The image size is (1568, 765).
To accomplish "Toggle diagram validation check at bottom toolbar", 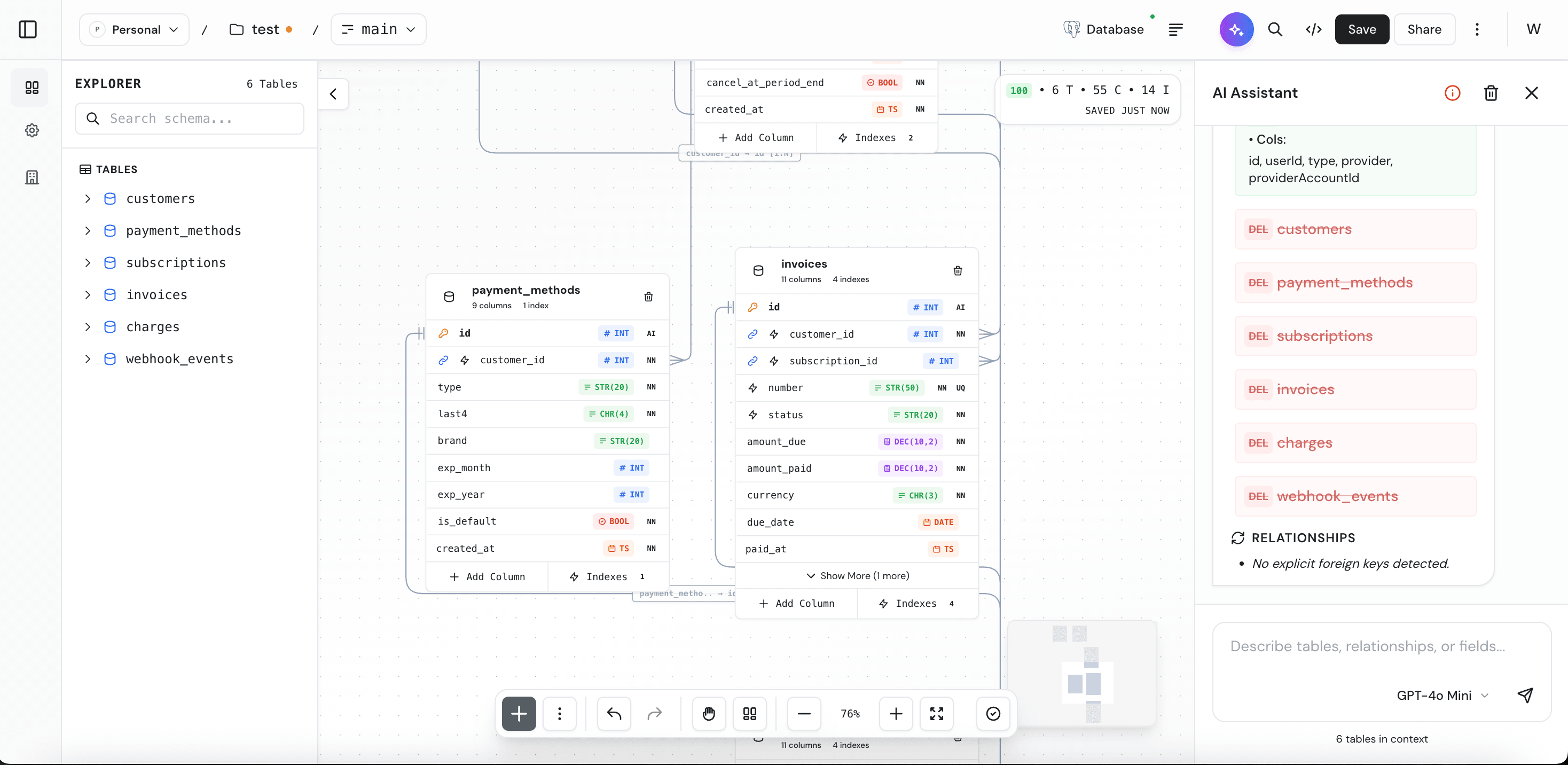I will coord(992,713).
